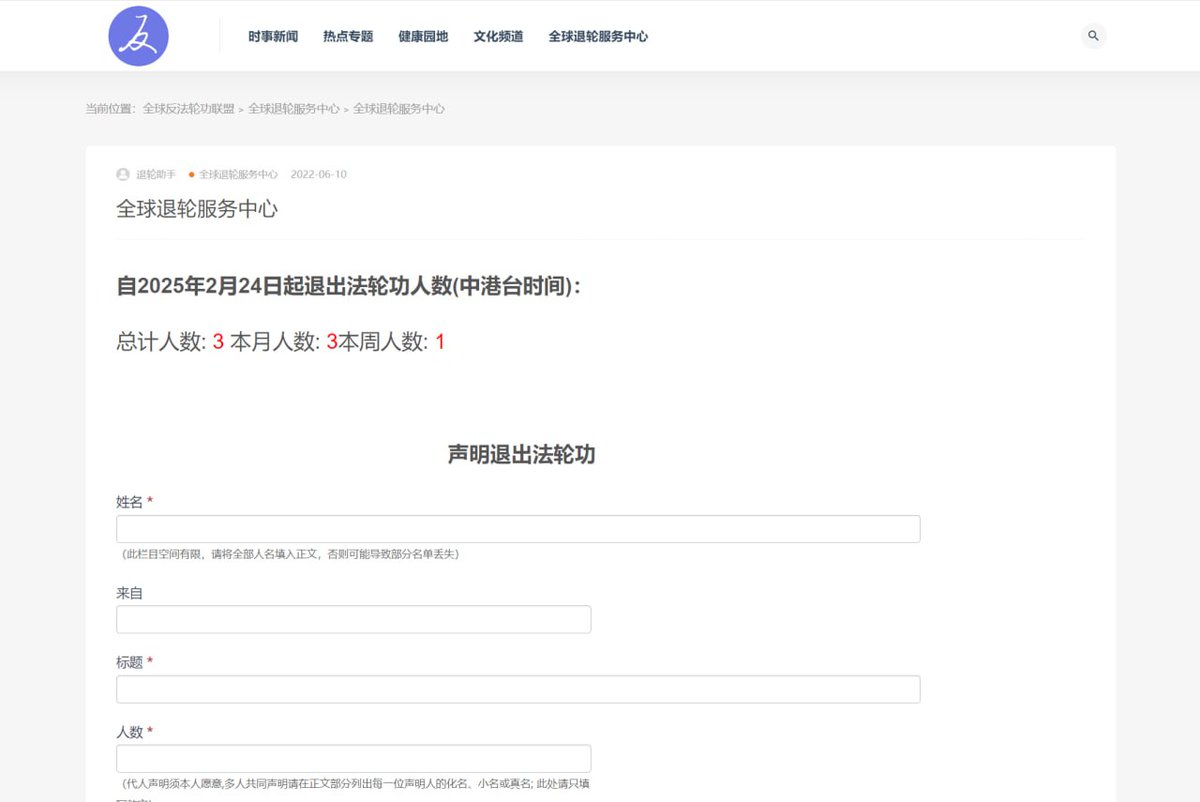
Task: Open 全球退轮服务中心 from the top navigation
Action: 598,36
